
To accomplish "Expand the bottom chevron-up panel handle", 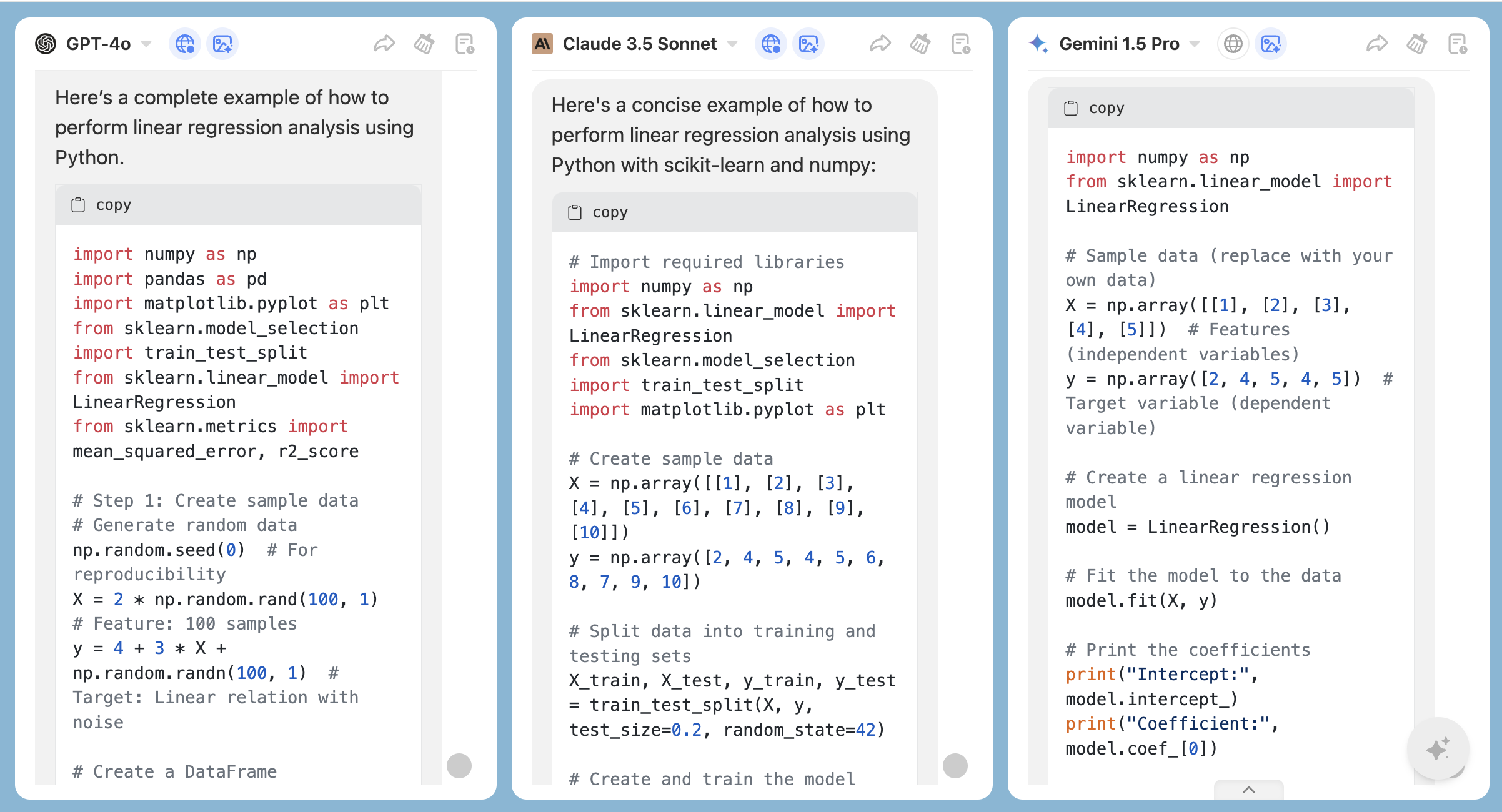I will [x=1248, y=790].
